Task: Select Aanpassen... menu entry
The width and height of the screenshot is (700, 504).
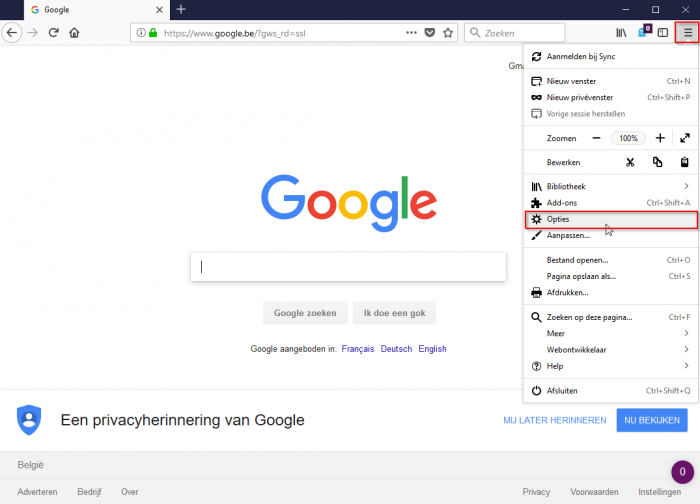Action: click(610, 235)
